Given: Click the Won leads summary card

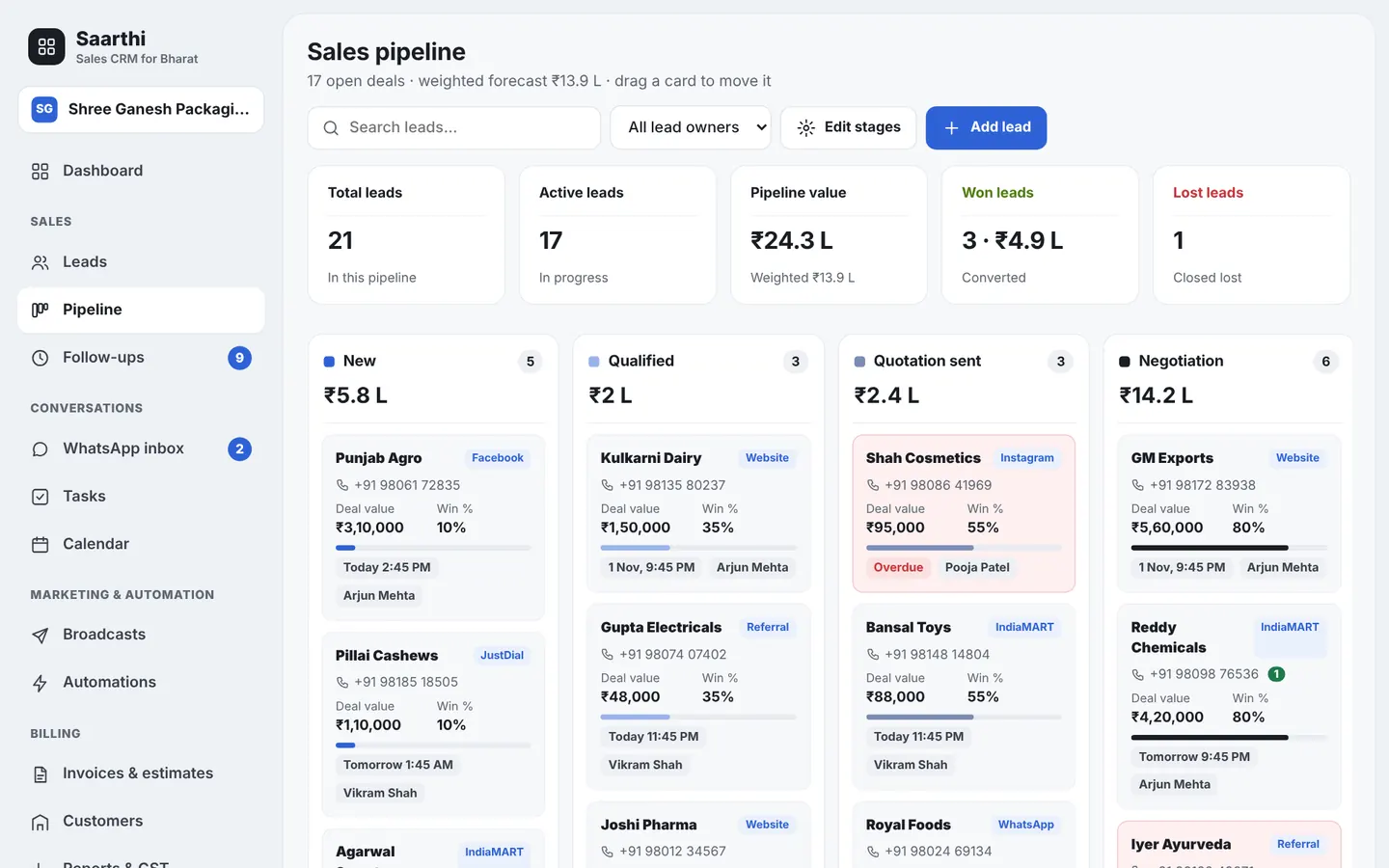Looking at the screenshot, I should pos(1040,235).
